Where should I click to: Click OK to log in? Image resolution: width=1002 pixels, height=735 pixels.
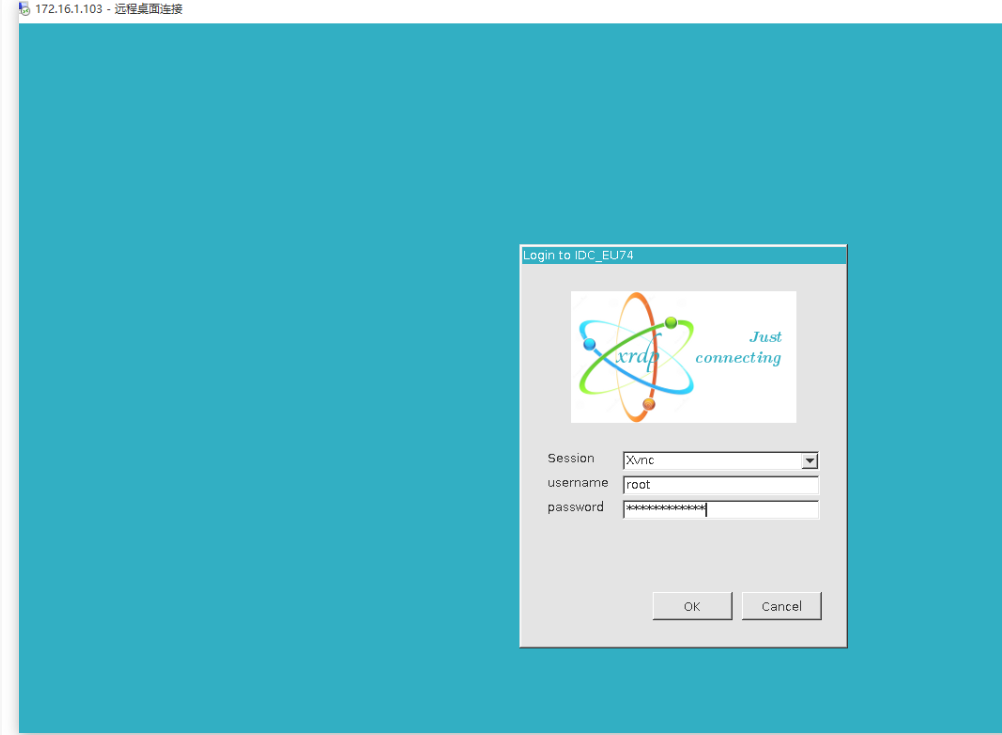point(691,606)
